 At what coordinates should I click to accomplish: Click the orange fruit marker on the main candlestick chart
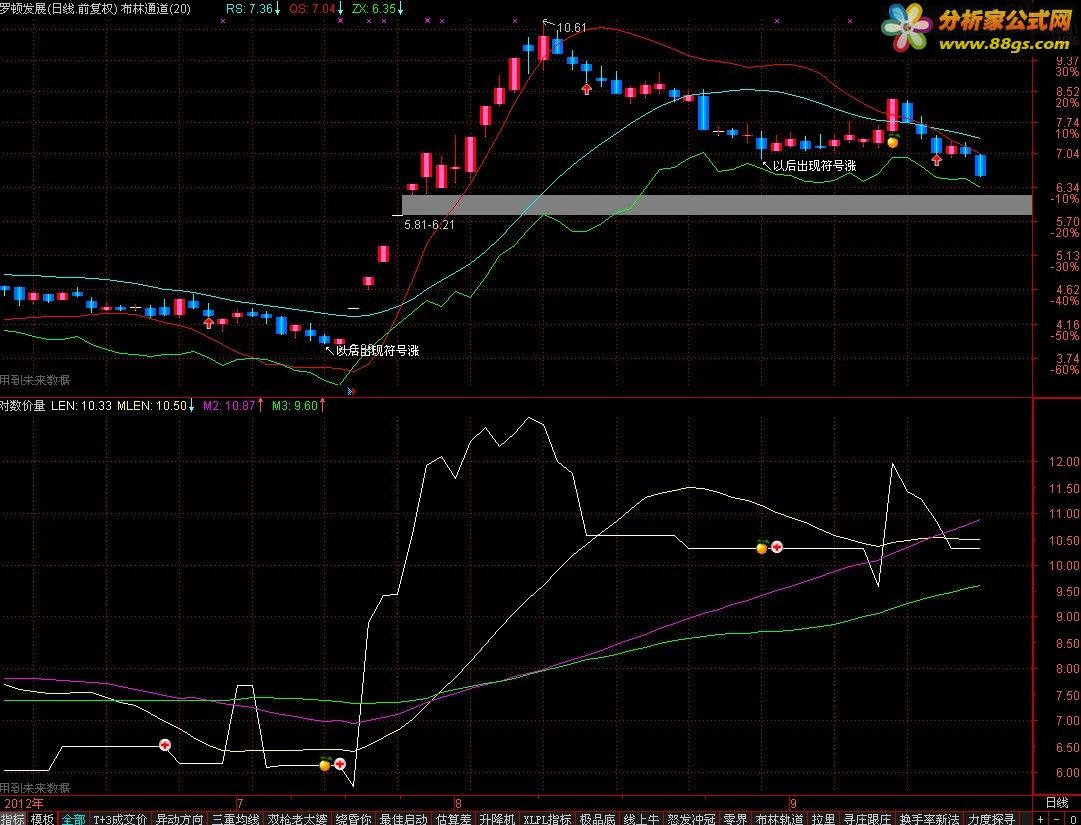(893, 142)
